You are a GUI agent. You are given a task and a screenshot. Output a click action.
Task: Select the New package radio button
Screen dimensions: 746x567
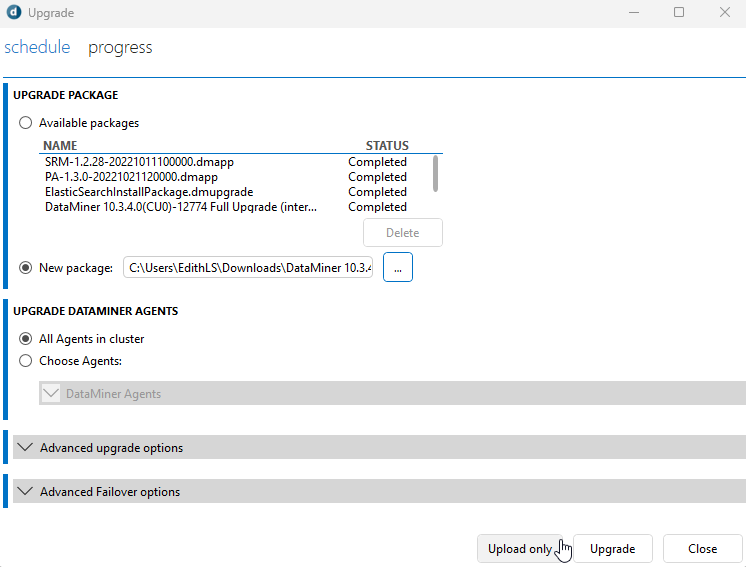pyautogui.click(x=26, y=268)
